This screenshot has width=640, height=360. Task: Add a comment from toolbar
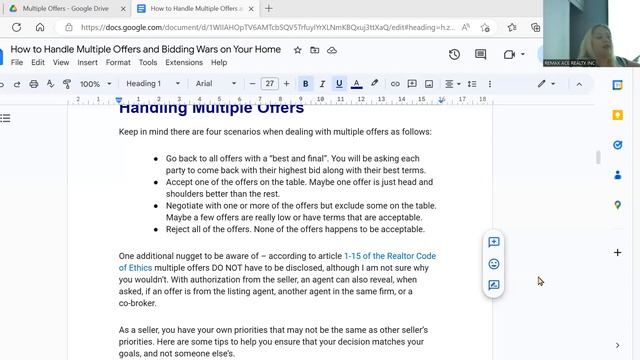pyautogui.click(x=412, y=84)
